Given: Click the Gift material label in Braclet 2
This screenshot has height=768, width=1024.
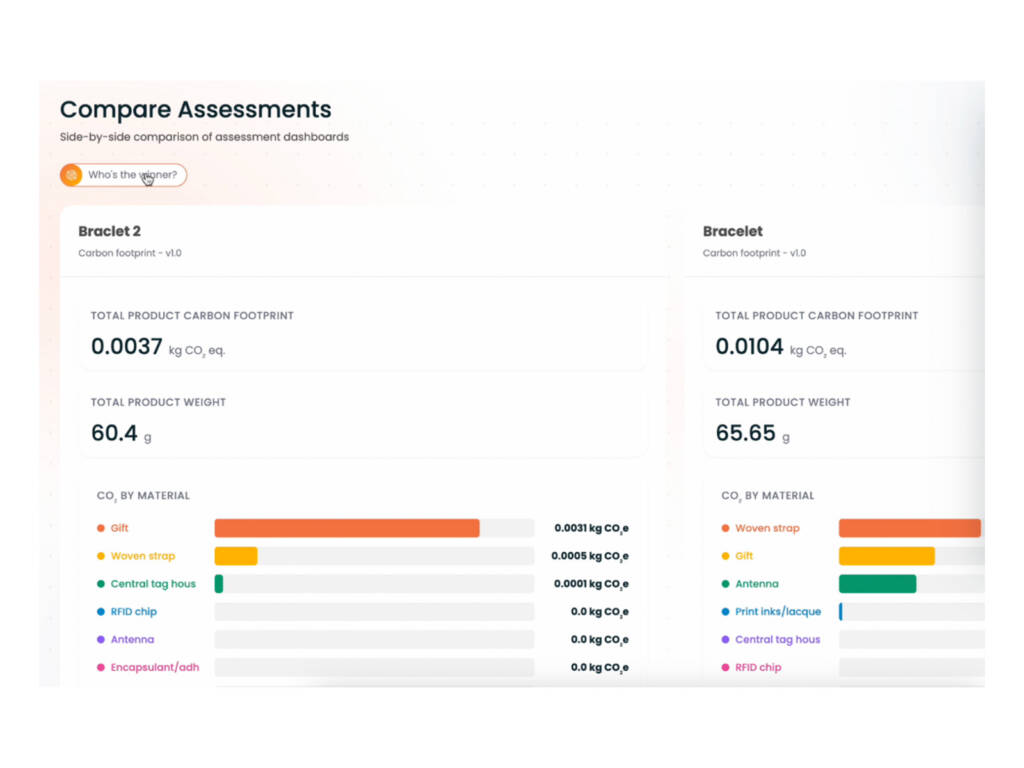Looking at the screenshot, I should click(x=120, y=528).
